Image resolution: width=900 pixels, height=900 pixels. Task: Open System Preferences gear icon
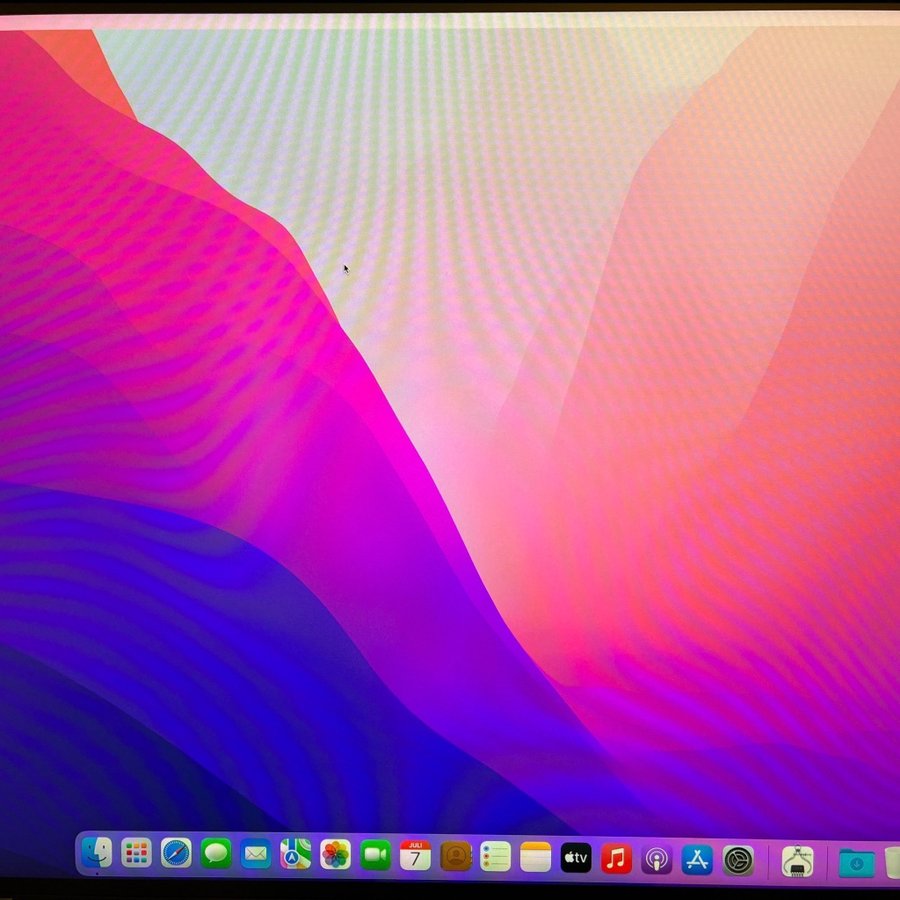tap(738, 860)
